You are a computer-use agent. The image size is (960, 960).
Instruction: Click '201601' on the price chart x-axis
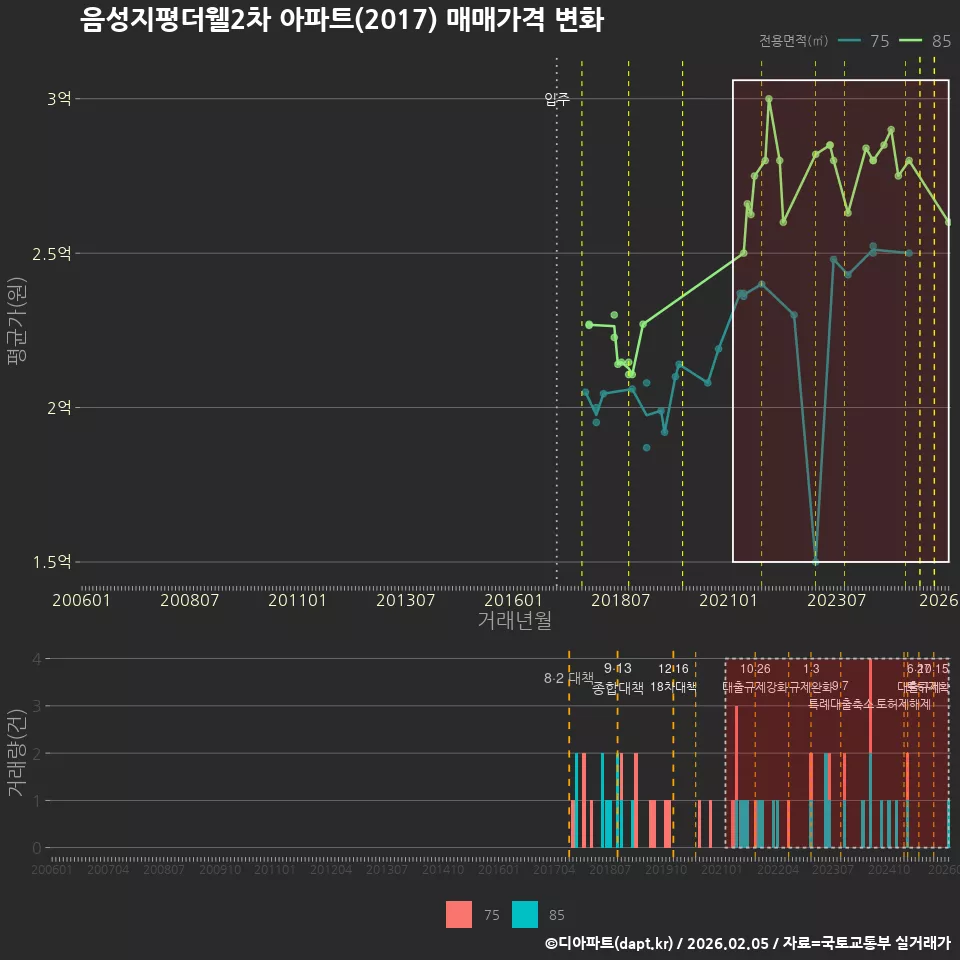[513, 600]
